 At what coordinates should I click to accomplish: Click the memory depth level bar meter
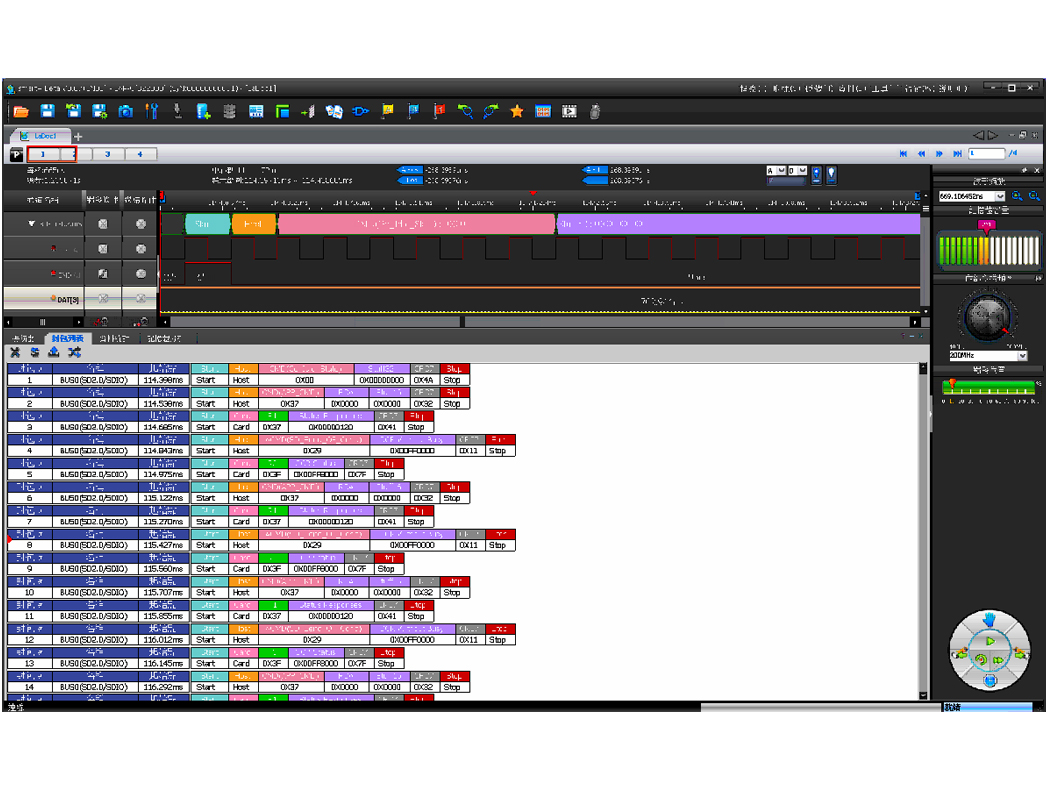[986, 250]
